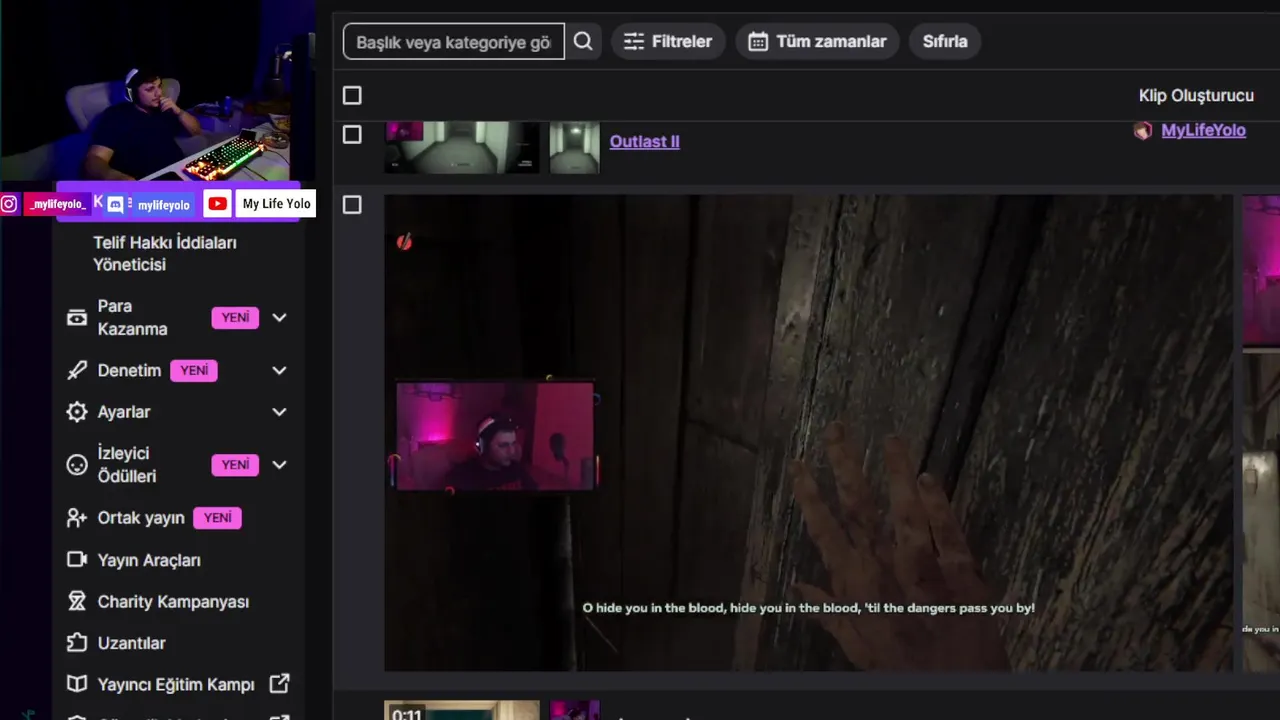Click the 0:11 duration clip thumbnail
The width and height of the screenshot is (1280, 720).
tap(462, 710)
